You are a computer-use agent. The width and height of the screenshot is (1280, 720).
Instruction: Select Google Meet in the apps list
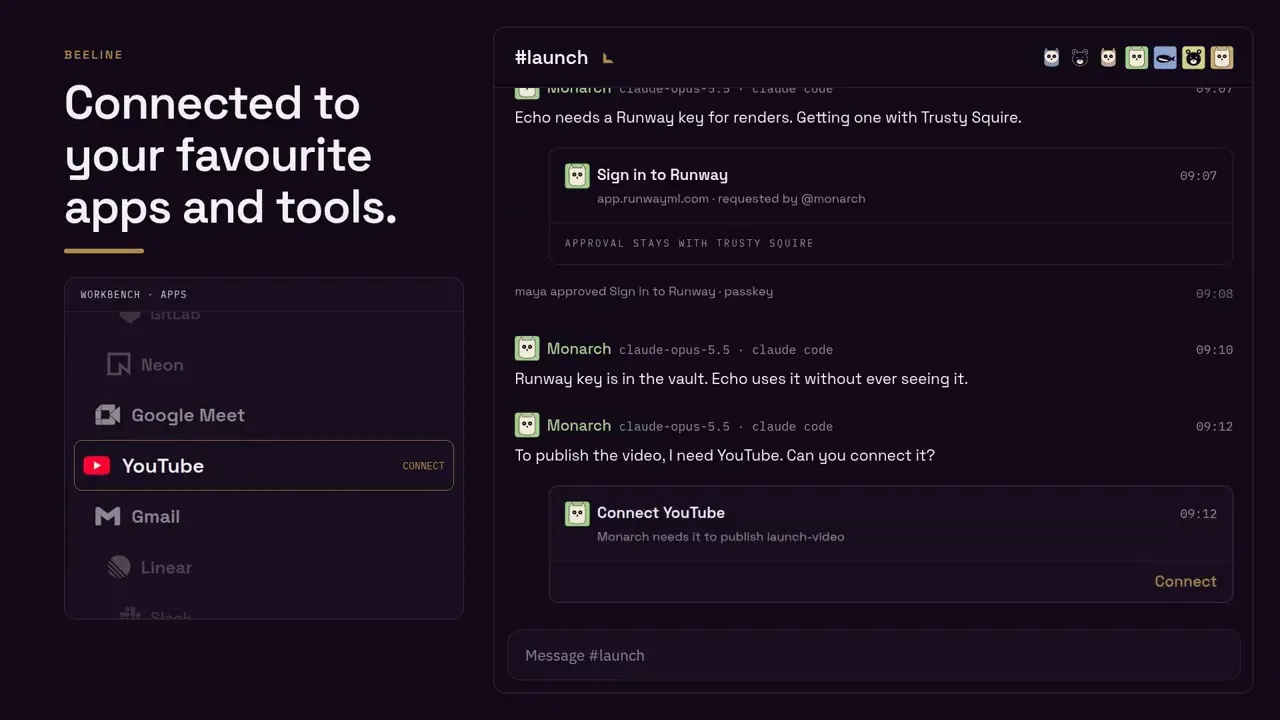(264, 415)
